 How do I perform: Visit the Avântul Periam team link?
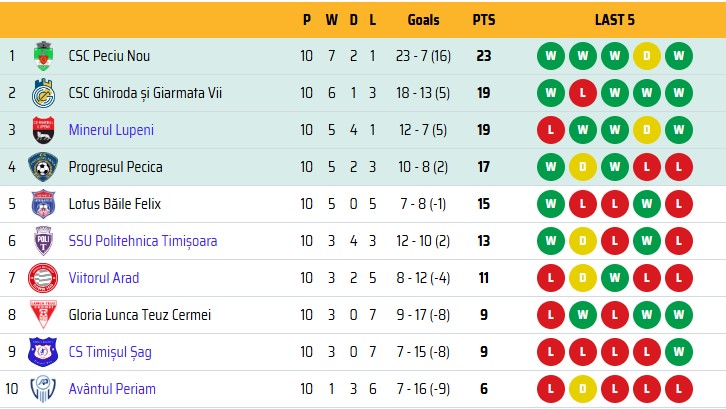click(112, 389)
